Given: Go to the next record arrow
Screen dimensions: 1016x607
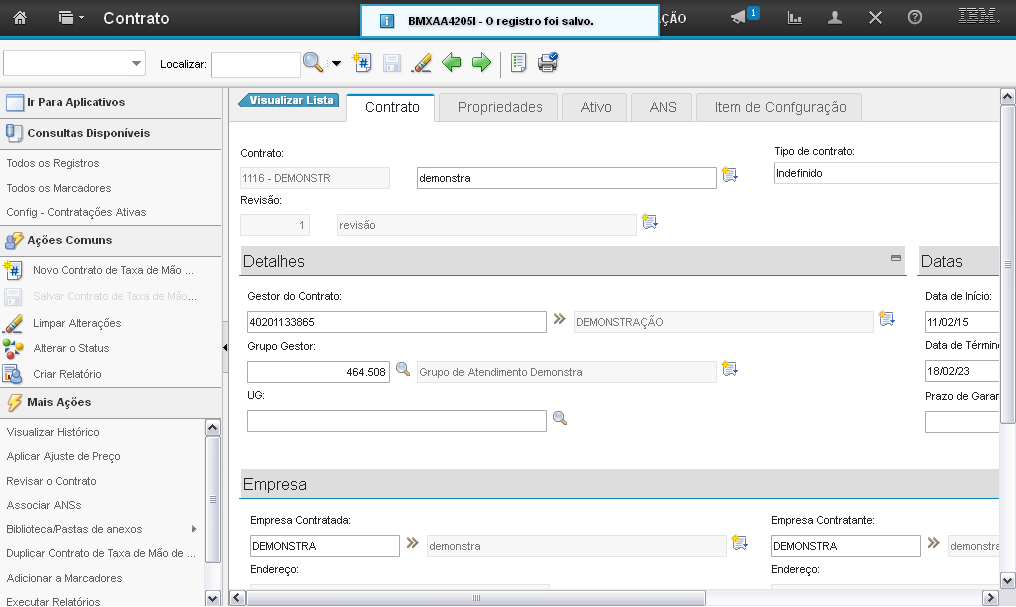Looking at the screenshot, I should [482, 63].
